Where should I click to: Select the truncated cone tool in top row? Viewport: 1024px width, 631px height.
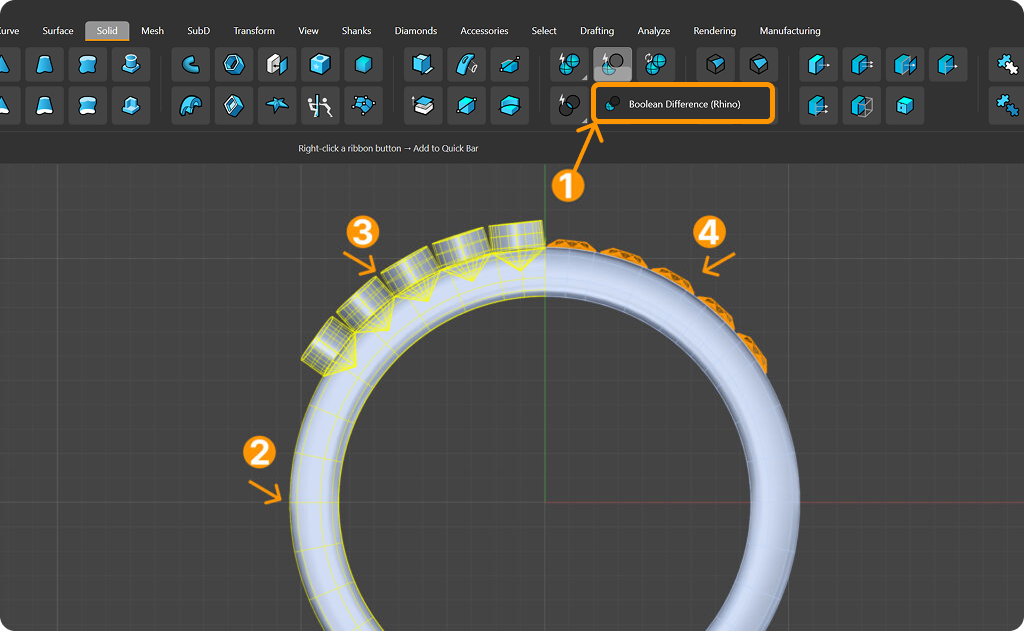44,64
